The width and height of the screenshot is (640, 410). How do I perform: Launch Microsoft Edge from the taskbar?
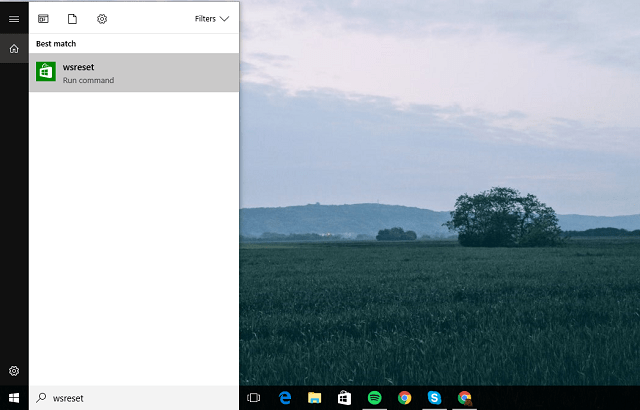(284, 398)
